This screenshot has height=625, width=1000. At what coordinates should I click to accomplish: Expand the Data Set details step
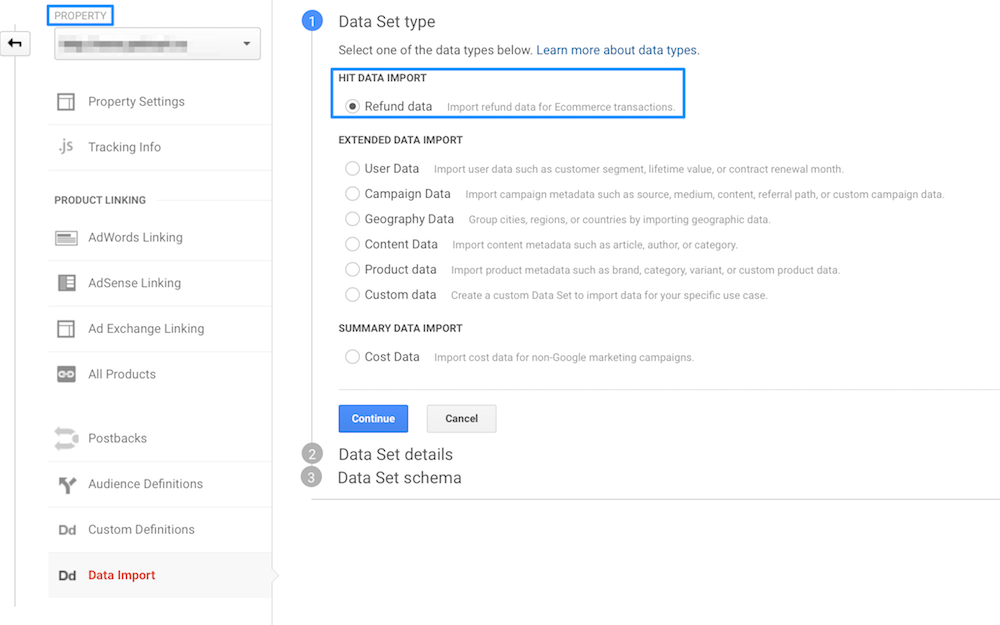tap(395, 454)
